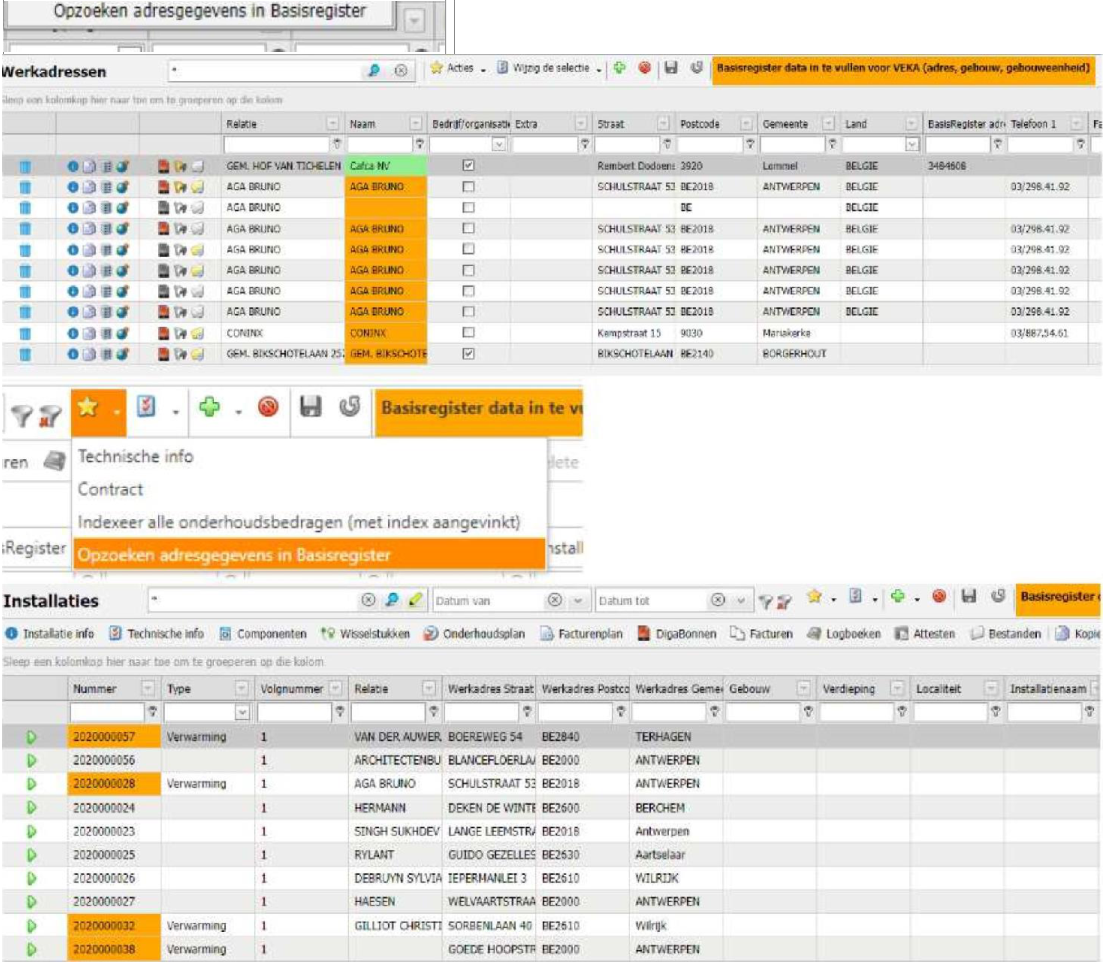Image resolution: width=1103 pixels, height=964 pixels.
Task: Click the checklist icon in the zoomed toolbar
Action: pos(146,407)
